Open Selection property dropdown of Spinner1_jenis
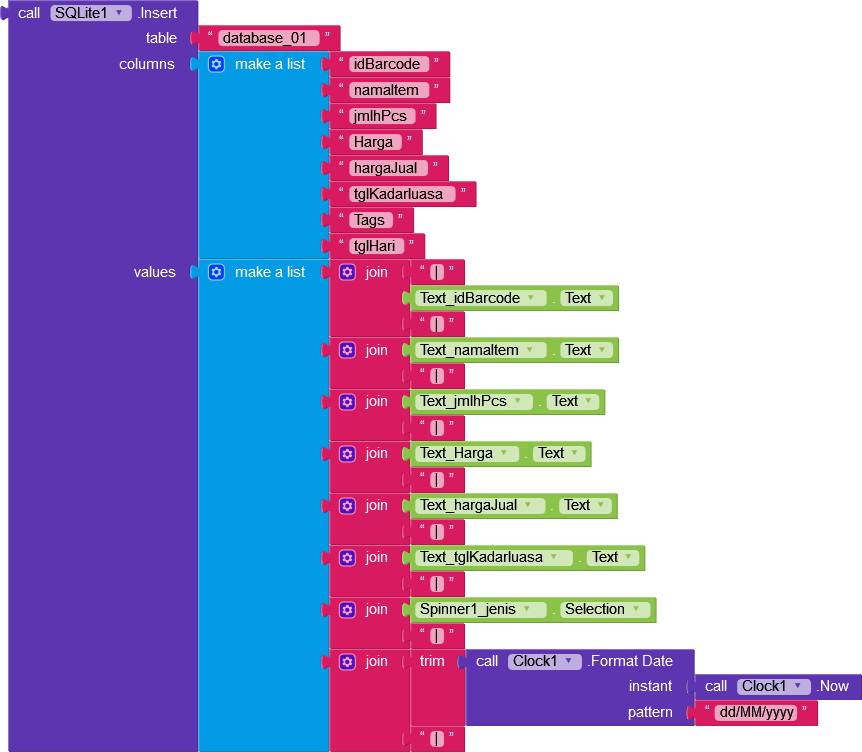 605,609
